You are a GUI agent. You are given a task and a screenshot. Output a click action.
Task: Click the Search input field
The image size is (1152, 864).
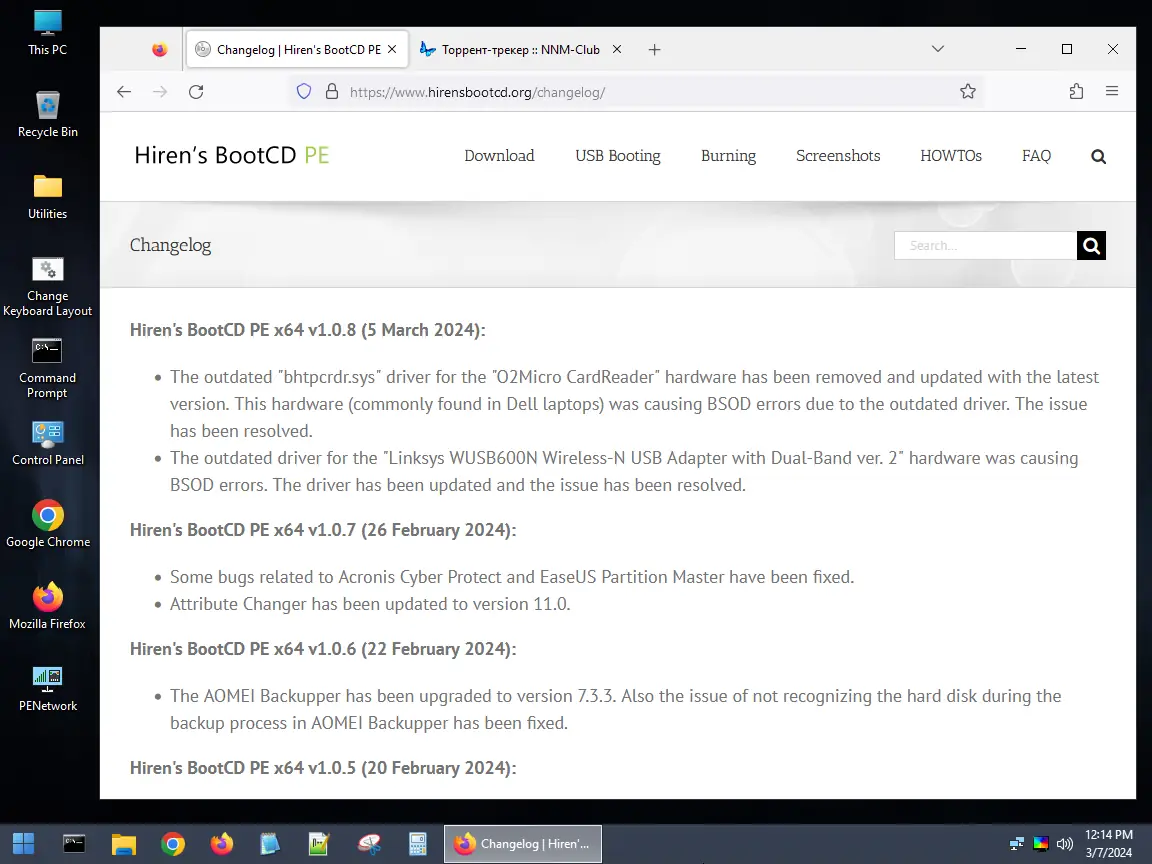pos(985,245)
